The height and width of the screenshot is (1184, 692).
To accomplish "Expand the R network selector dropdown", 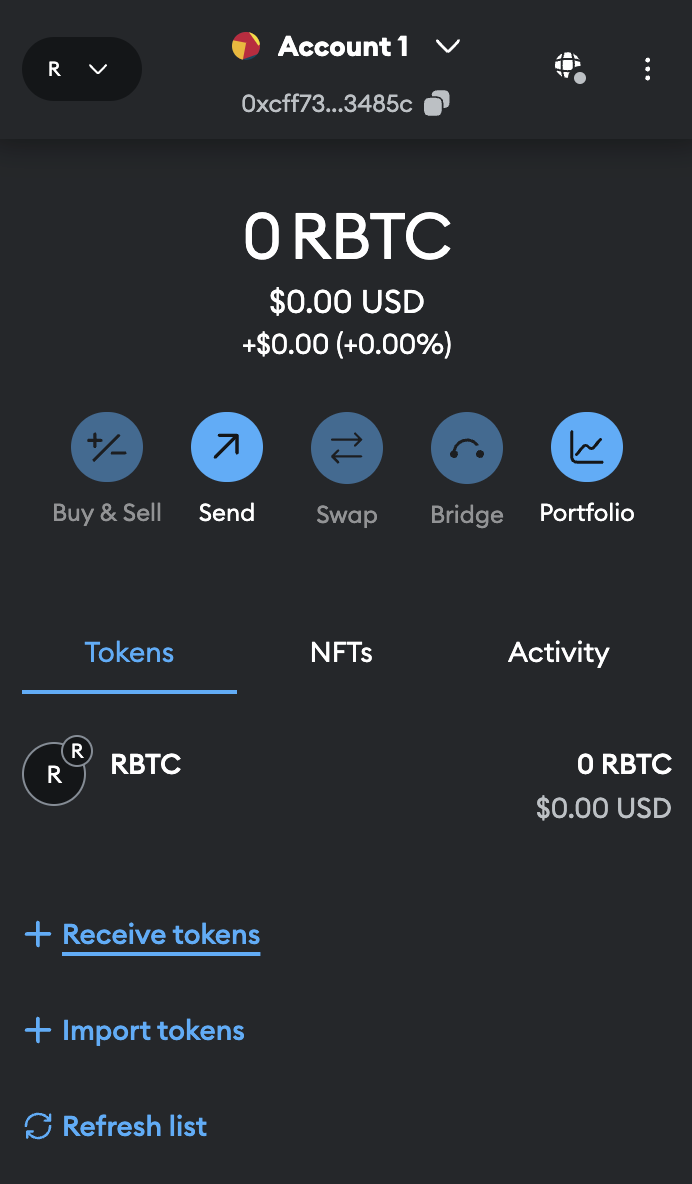I will click(x=82, y=69).
